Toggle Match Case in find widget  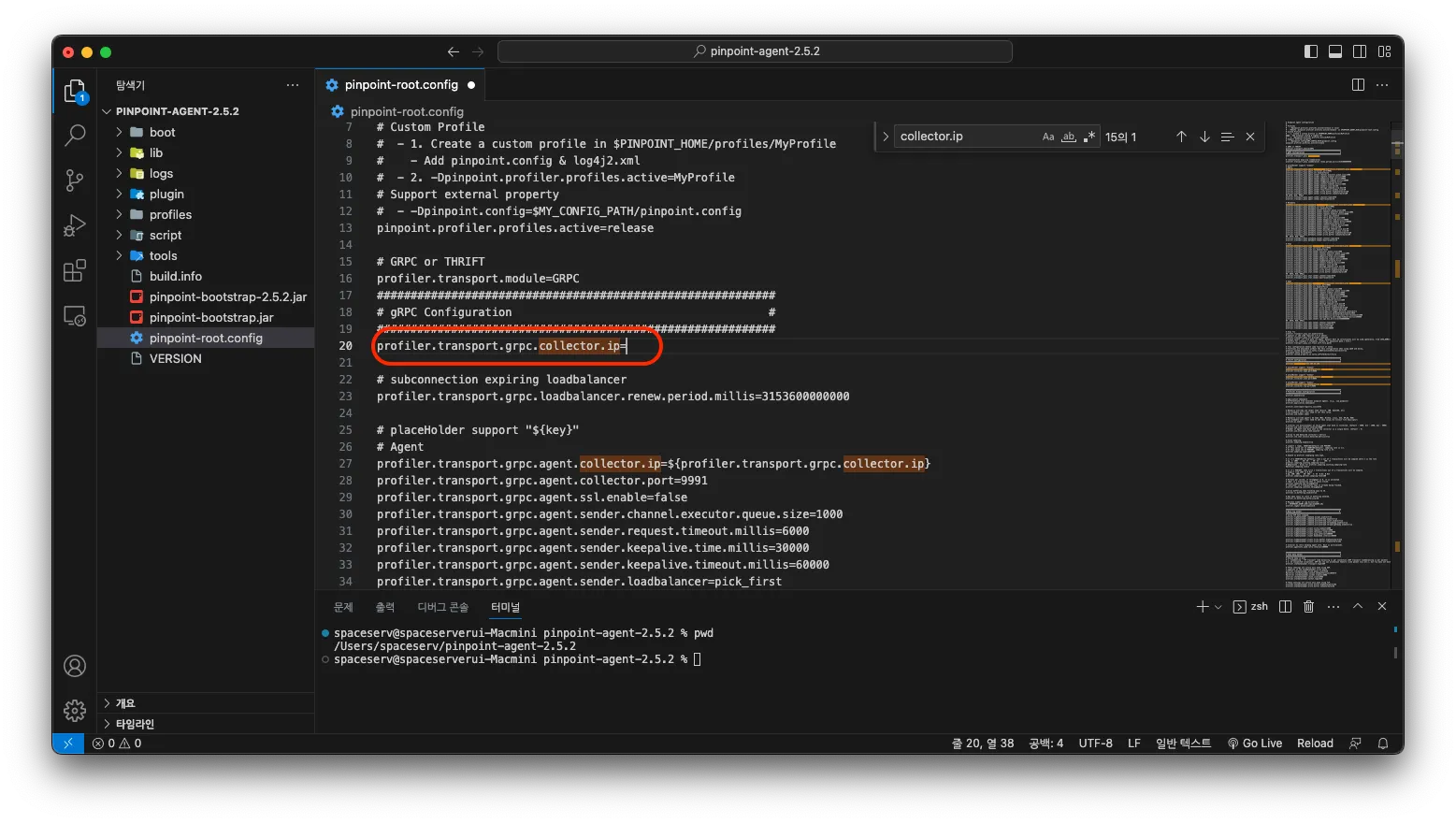[1048, 137]
